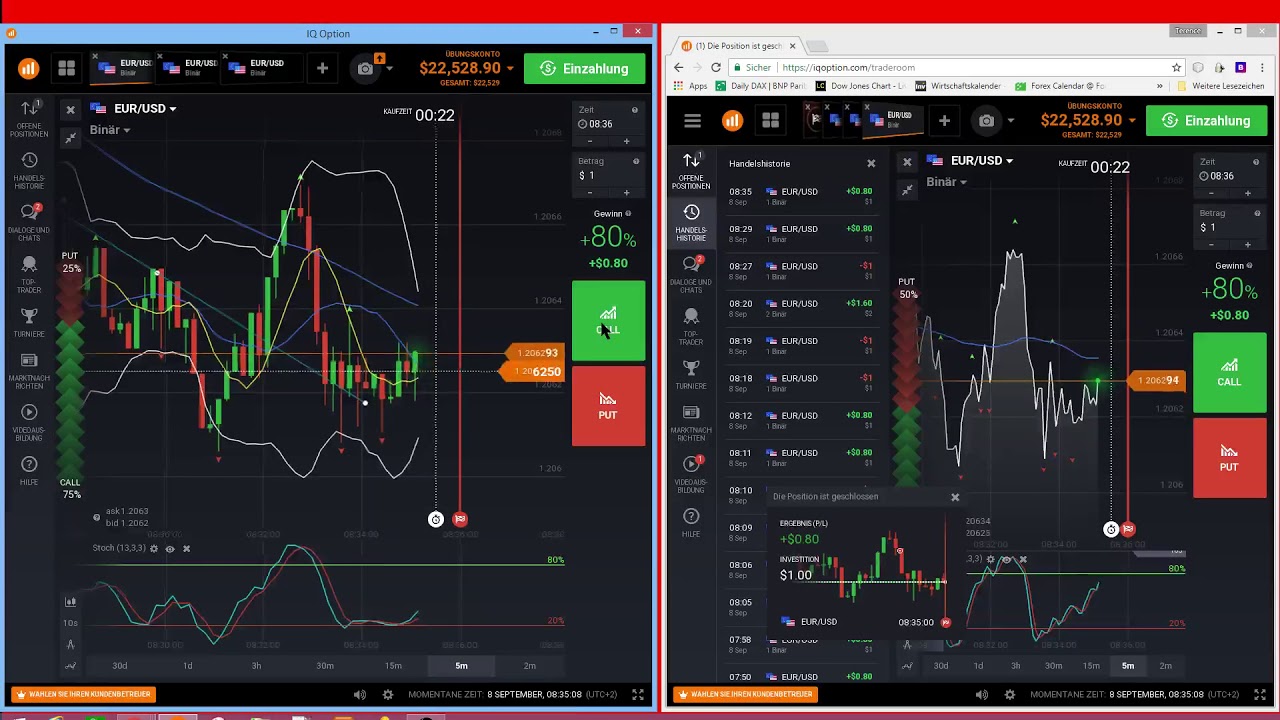Collapse chart arrows icon in left window

pos(70,138)
